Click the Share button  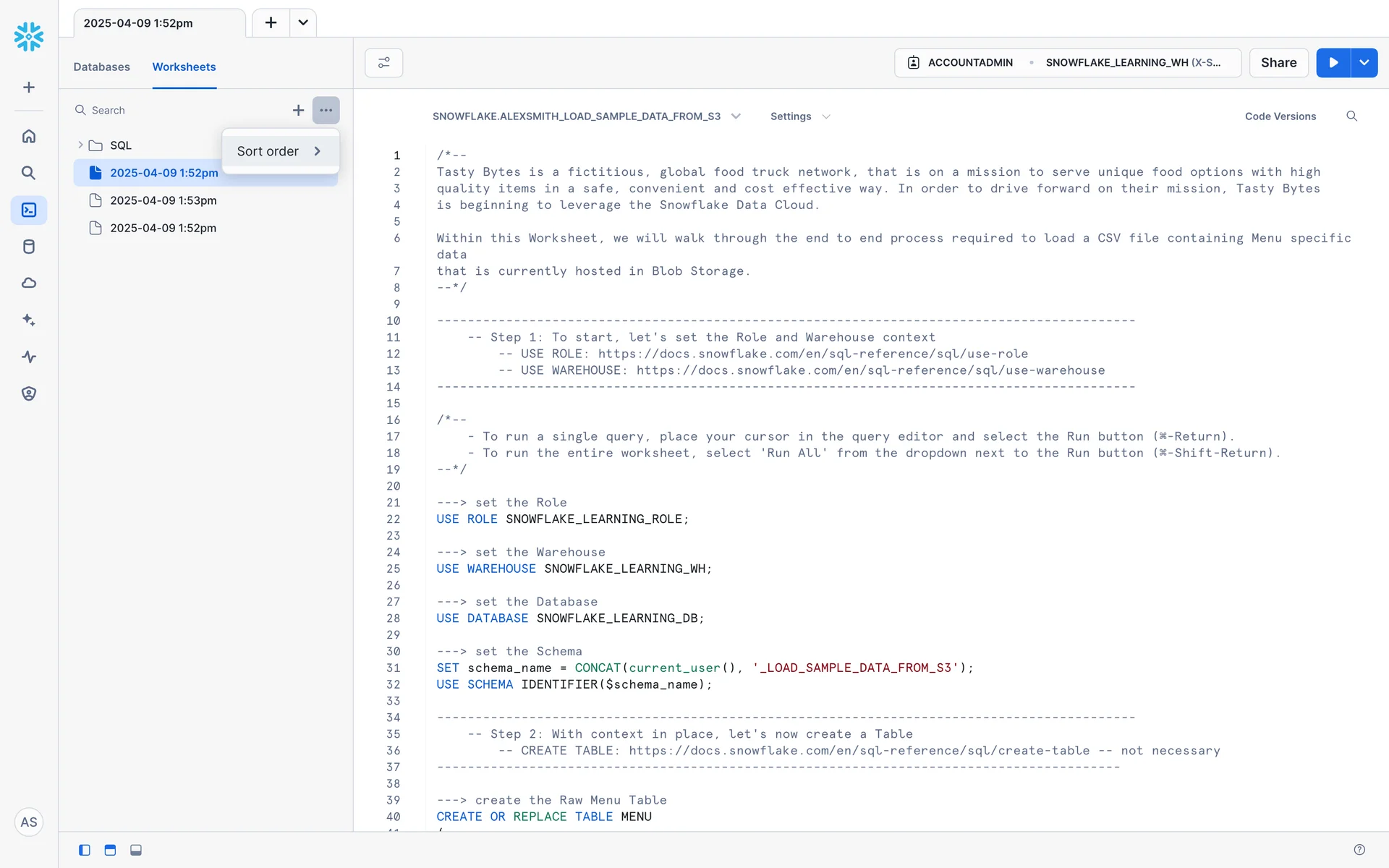tap(1278, 63)
